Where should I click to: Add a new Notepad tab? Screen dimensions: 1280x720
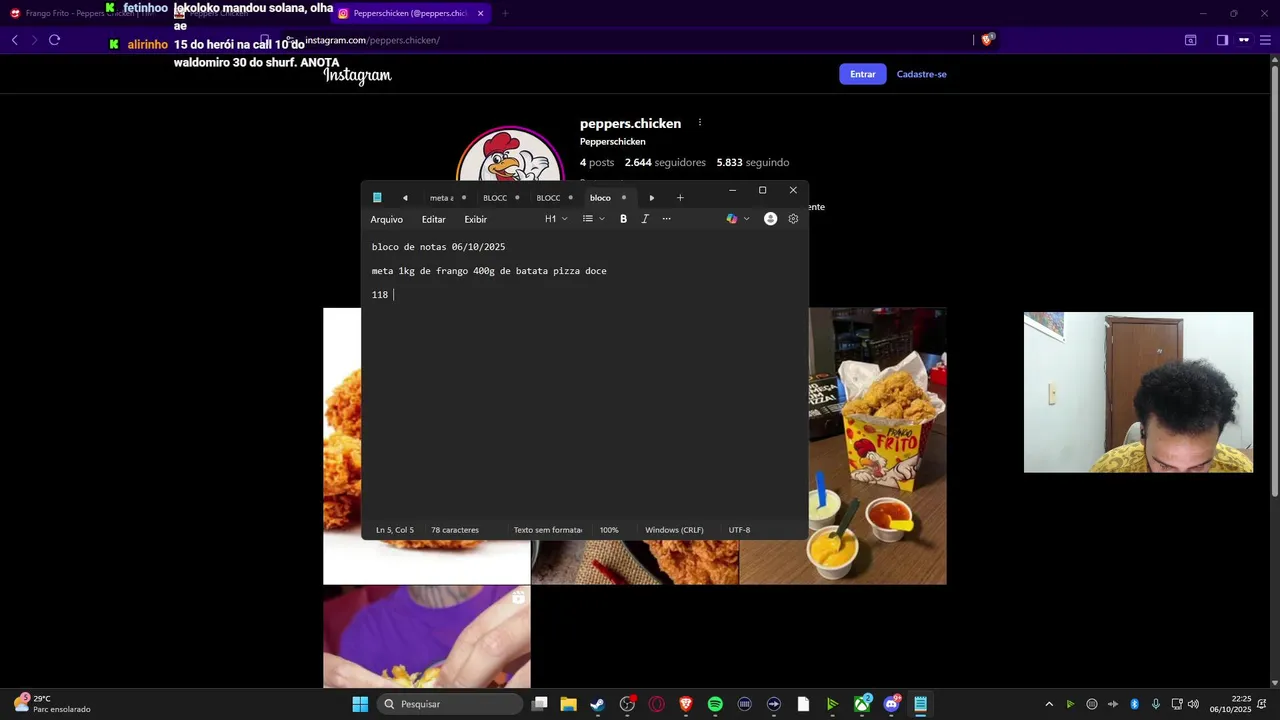(x=680, y=198)
